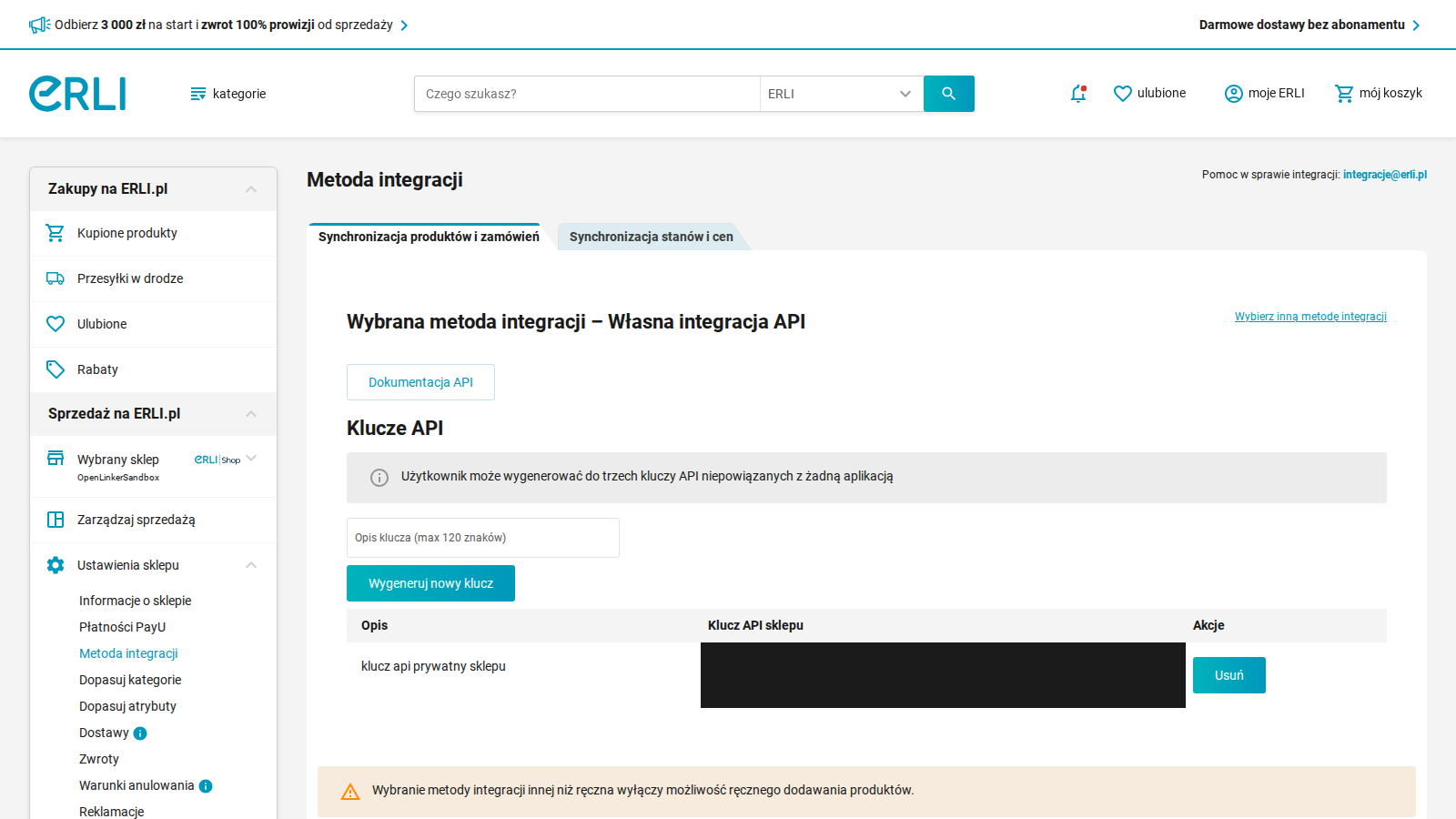
Task: Click the 'Opis' column header
Action: [374, 625]
